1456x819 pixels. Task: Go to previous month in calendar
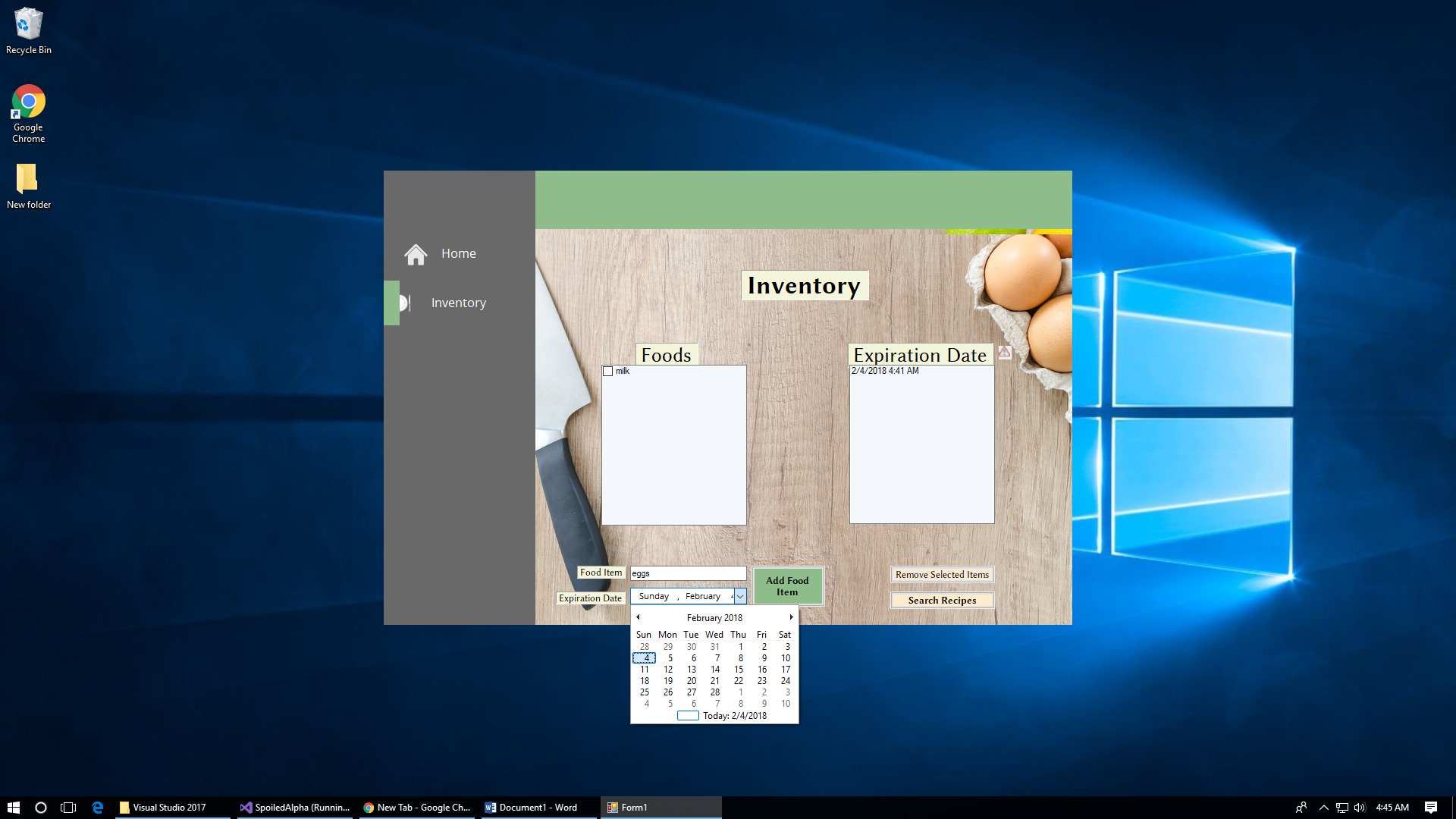pyautogui.click(x=638, y=617)
